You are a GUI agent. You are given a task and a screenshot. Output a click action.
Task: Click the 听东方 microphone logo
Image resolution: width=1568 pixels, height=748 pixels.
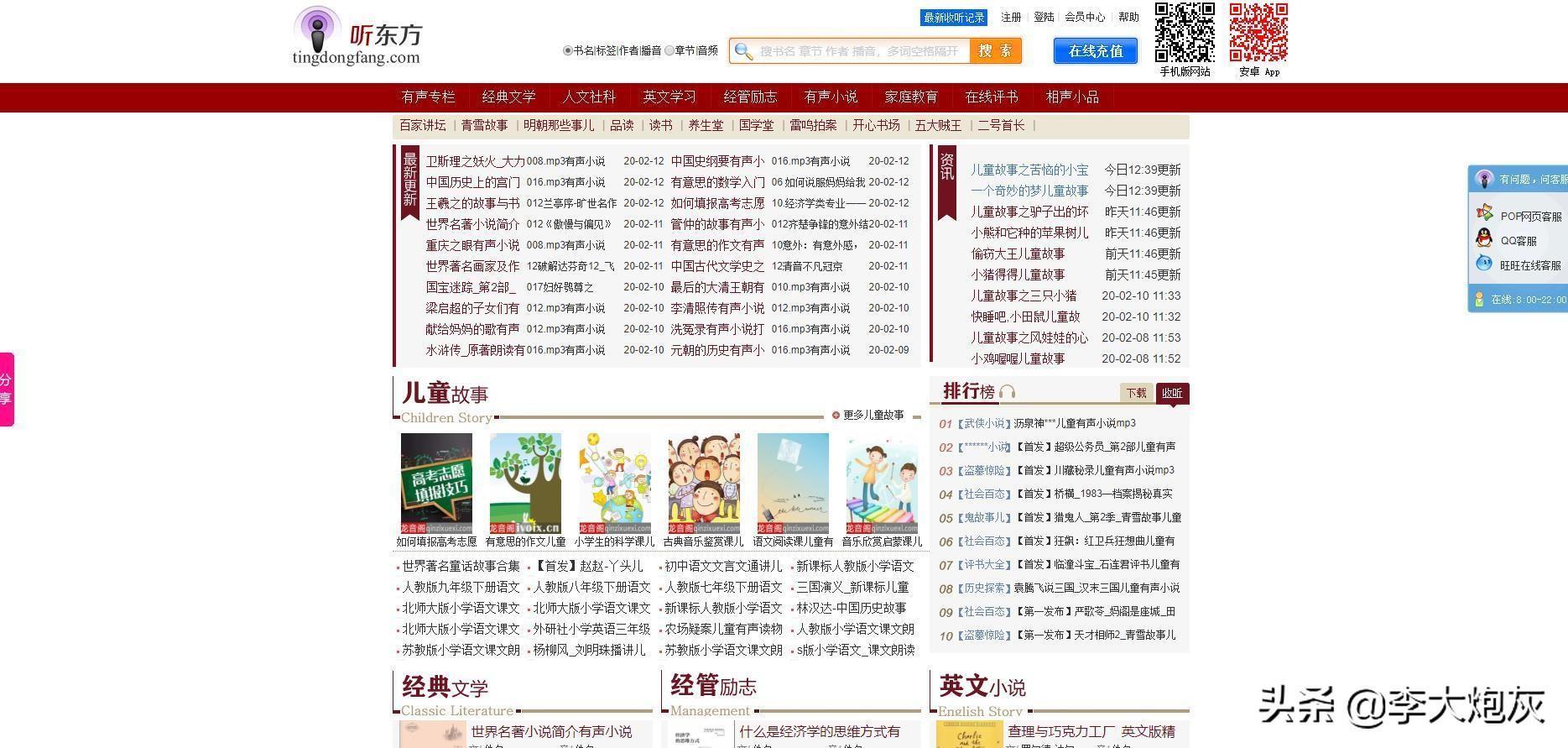[317, 30]
